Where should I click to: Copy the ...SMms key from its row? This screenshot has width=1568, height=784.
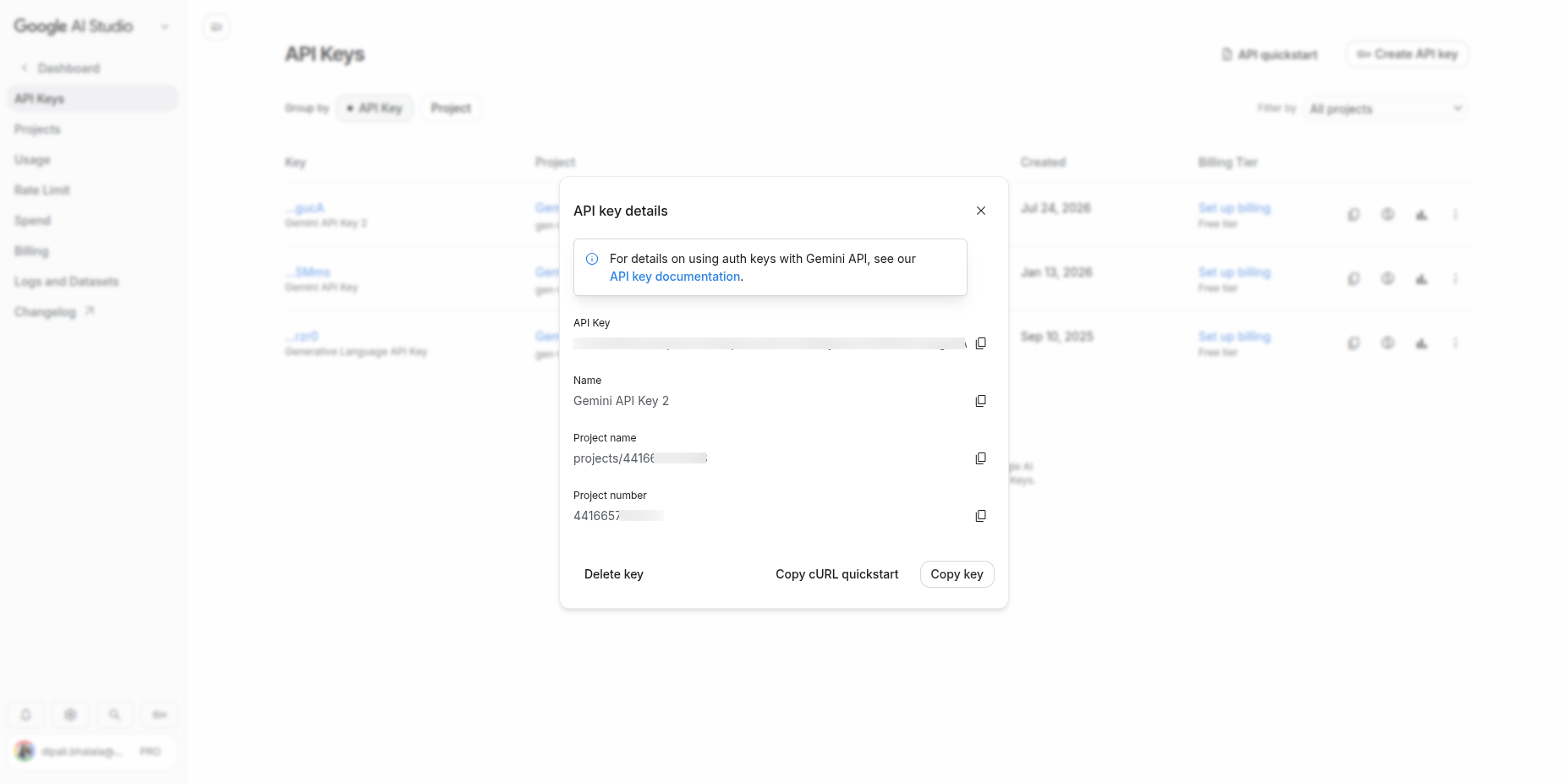pos(1354,279)
